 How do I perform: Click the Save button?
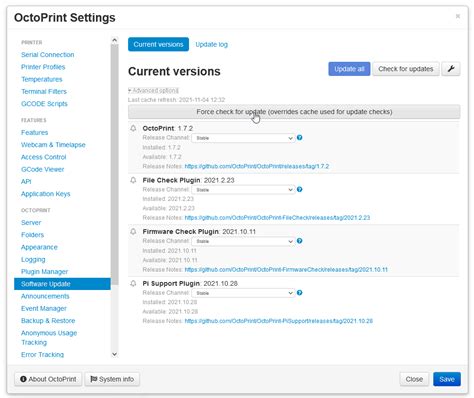[x=447, y=379]
